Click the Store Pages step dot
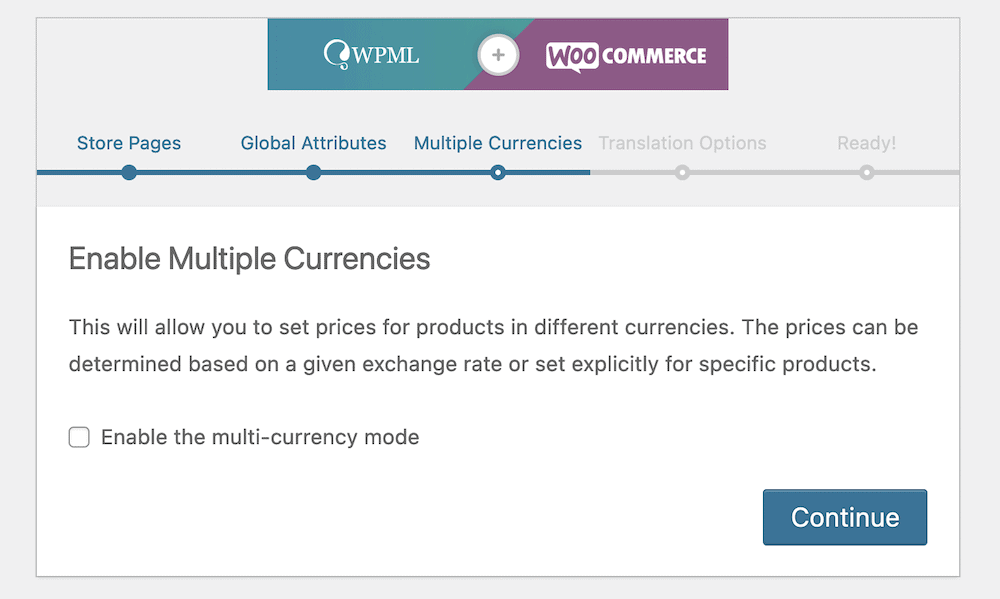Viewport: 1000px width, 599px height. 129,173
